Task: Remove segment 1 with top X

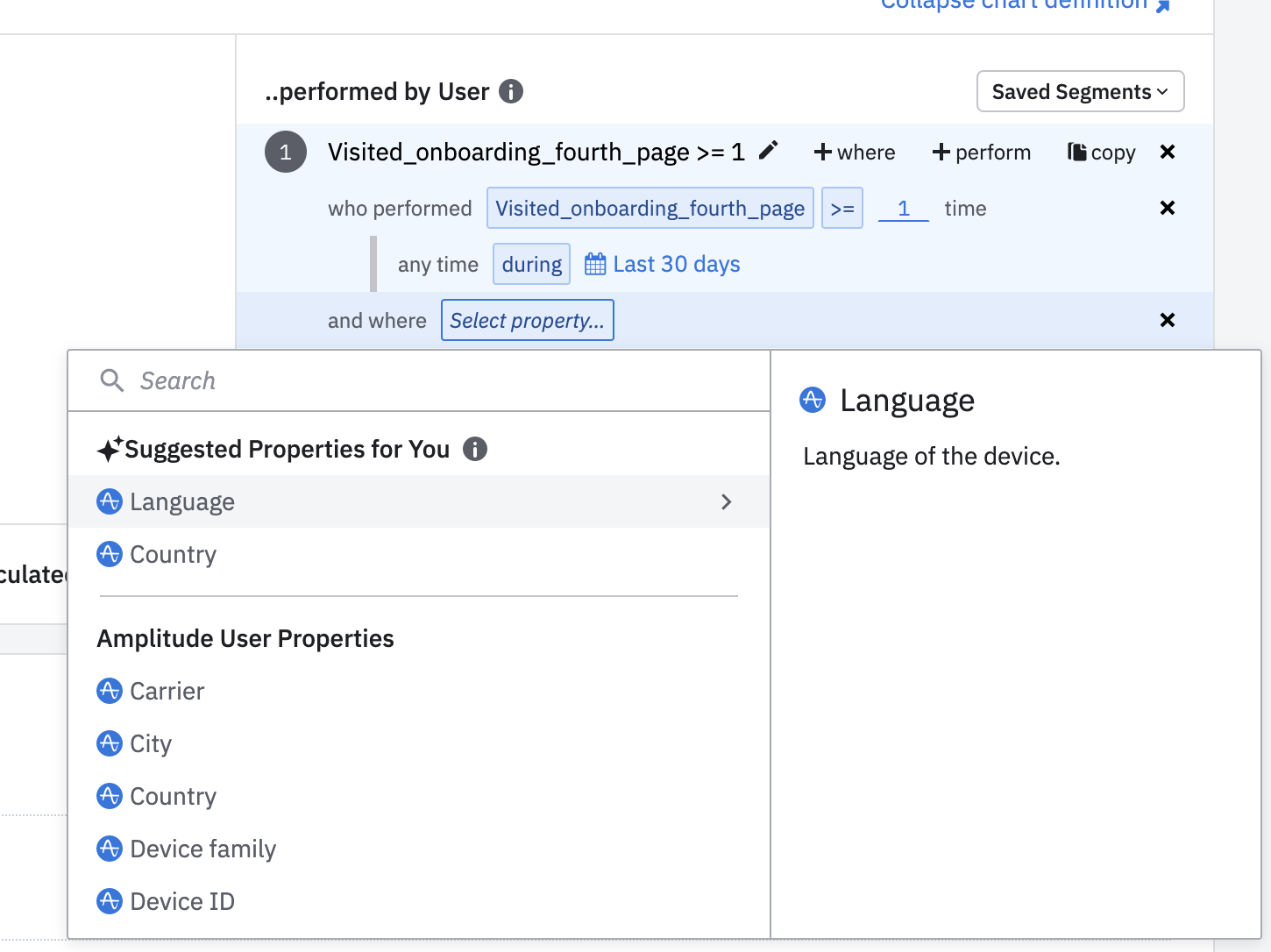Action: pyautogui.click(x=1168, y=152)
